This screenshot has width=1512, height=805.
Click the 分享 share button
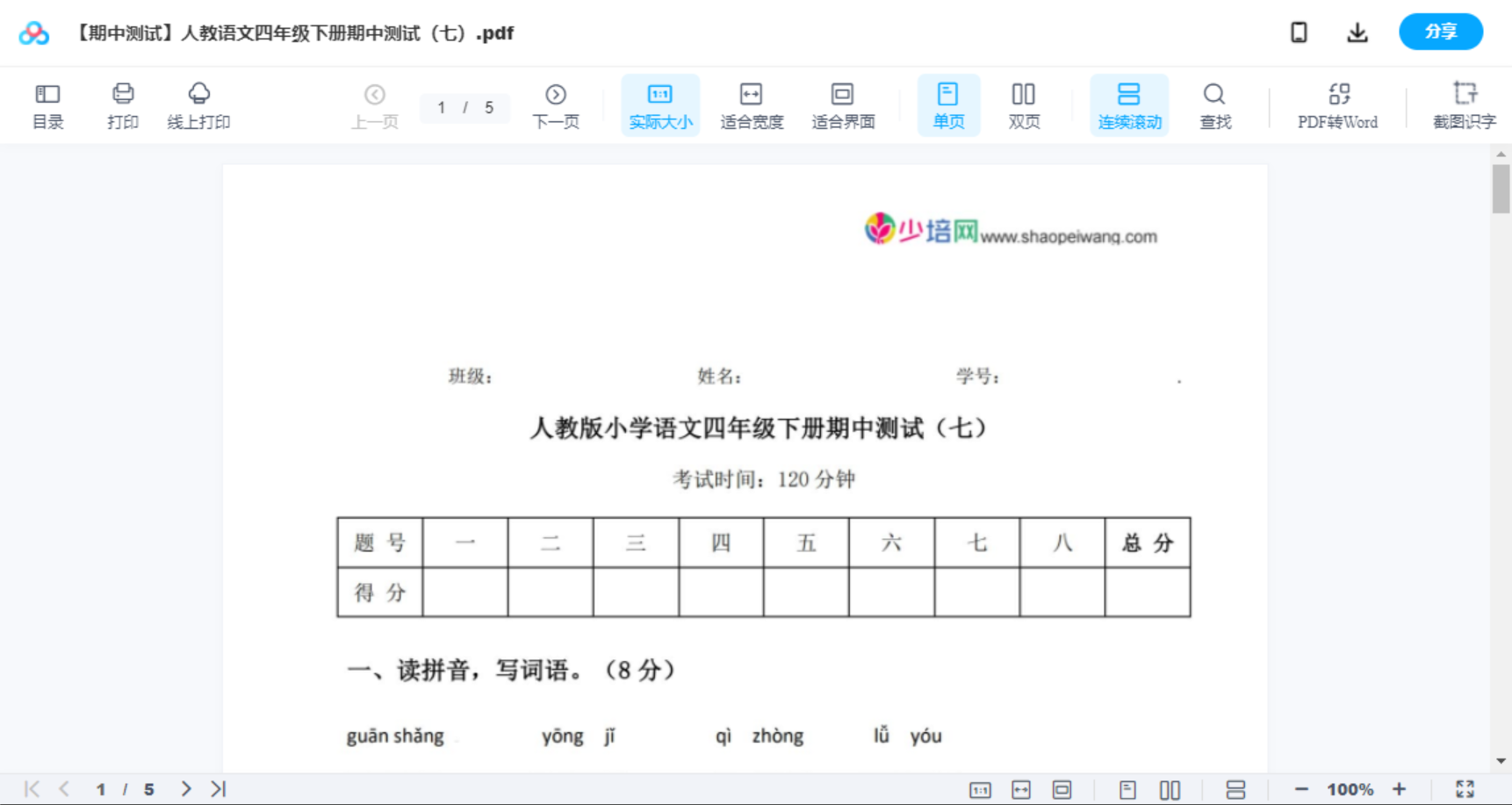1440,32
